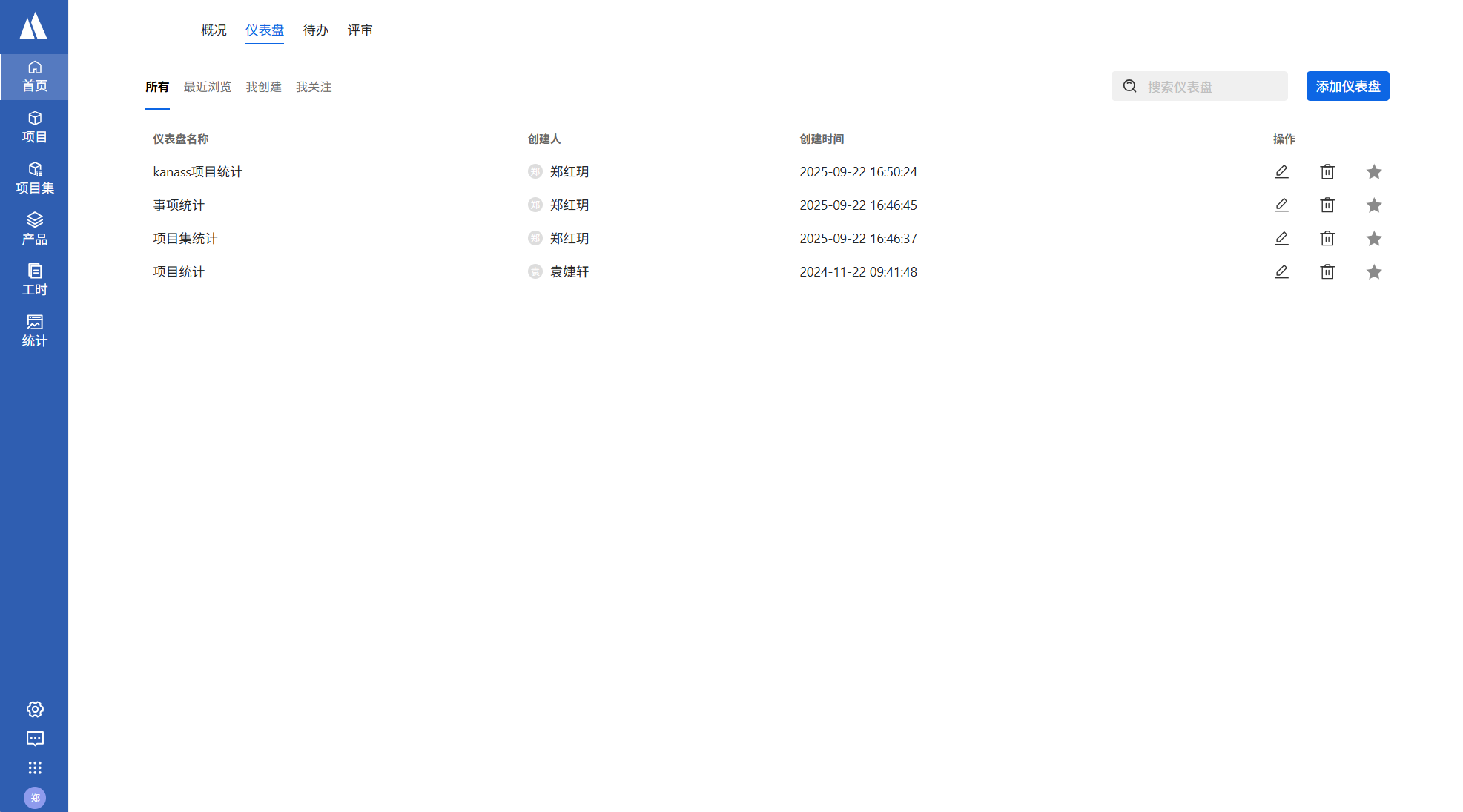Focus the 搜索仪表盘 search field
This screenshot has width=1463, height=812.
pyautogui.click(x=1212, y=87)
